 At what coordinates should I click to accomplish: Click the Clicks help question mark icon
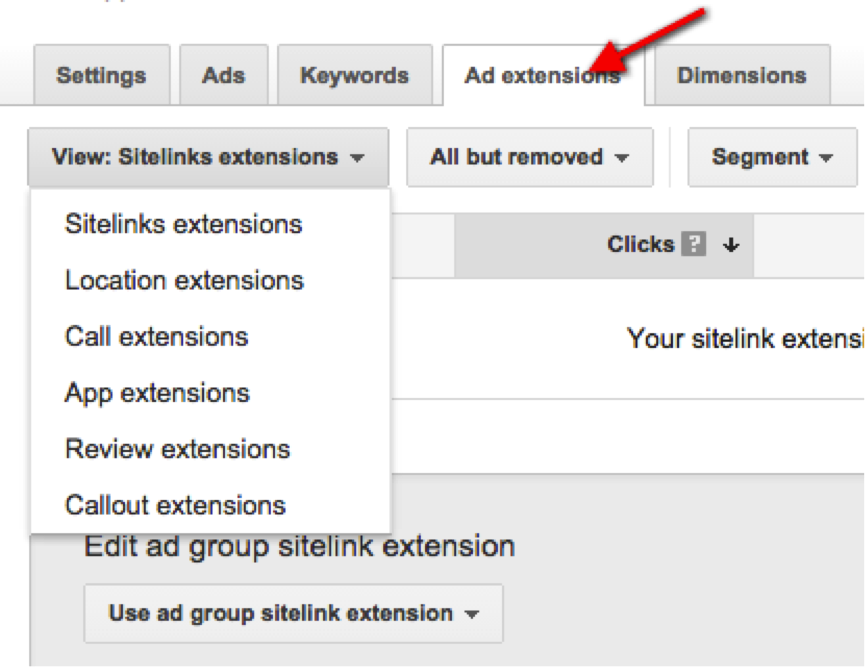coord(693,244)
